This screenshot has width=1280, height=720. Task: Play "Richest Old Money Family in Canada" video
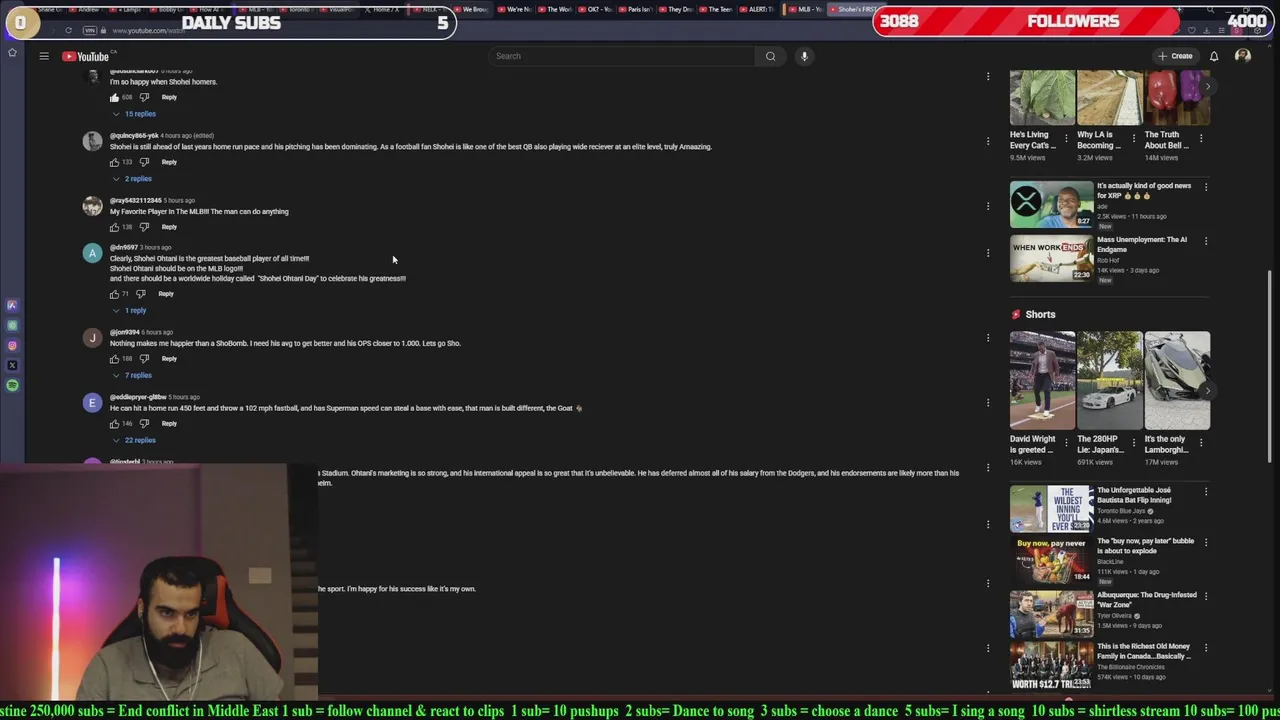pyautogui.click(x=1051, y=665)
